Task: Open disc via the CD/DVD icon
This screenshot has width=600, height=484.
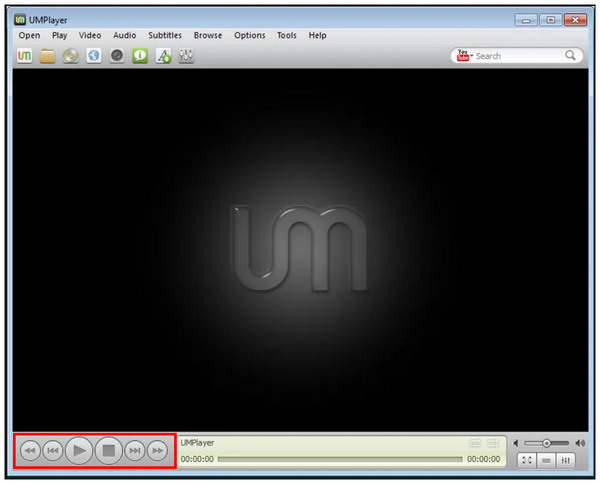Action: pos(71,56)
